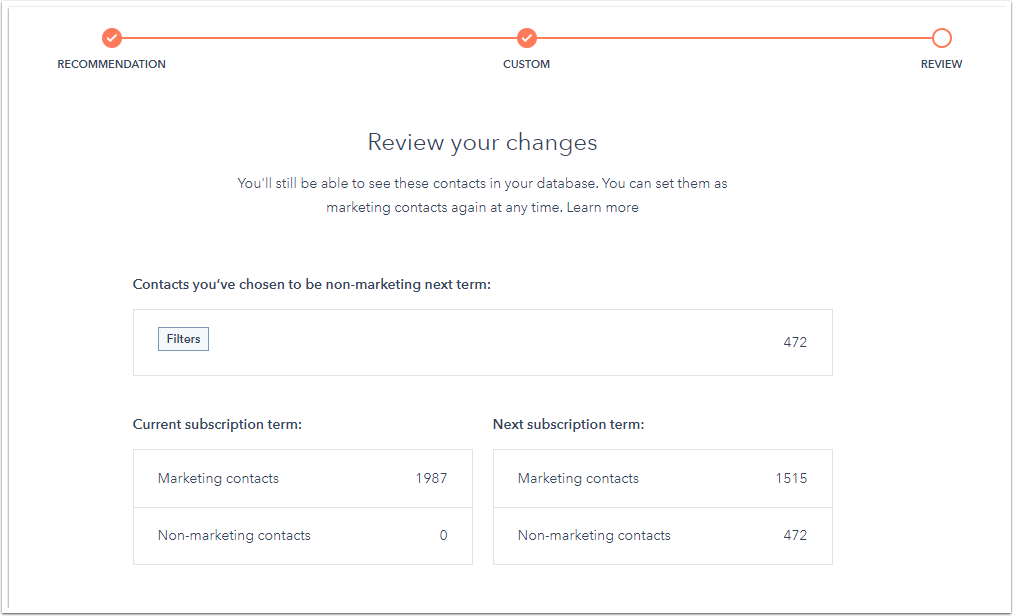The height and width of the screenshot is (616, 1013).
Task: Click the 1987 marketing contacts value
Action: 431,478
